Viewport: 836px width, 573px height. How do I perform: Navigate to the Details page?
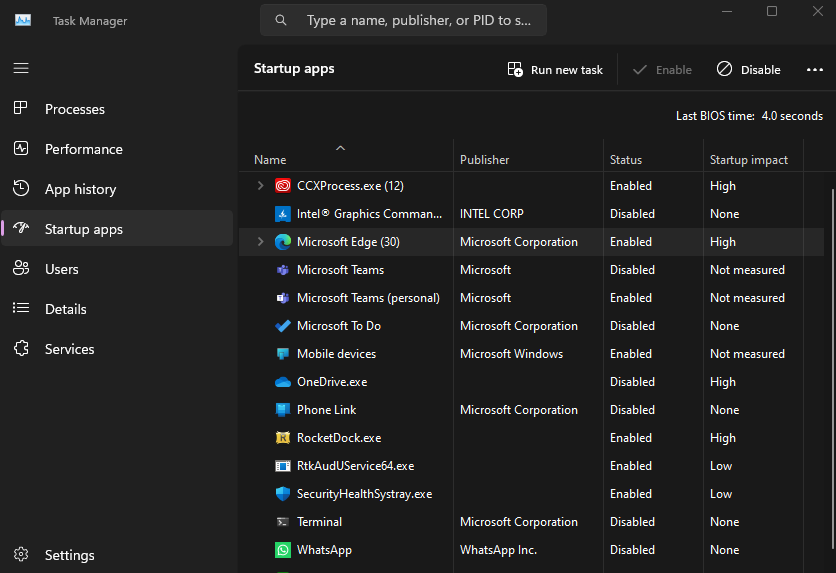117,309
